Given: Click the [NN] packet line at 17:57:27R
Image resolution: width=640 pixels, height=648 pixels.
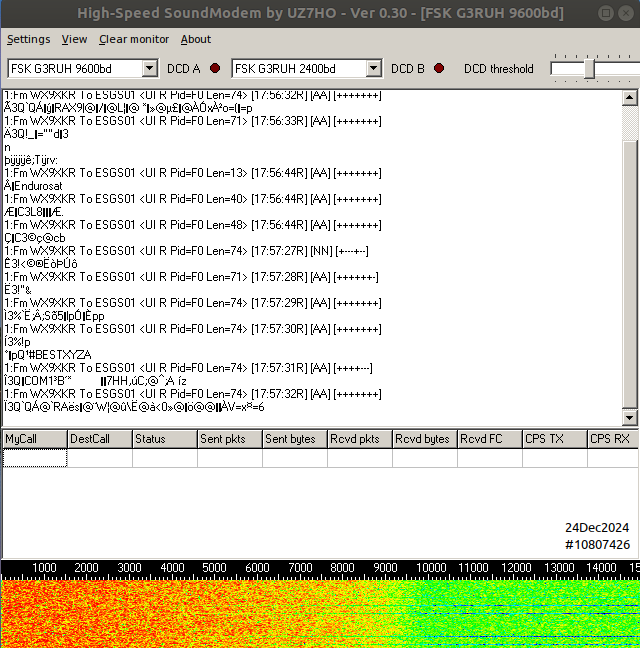Looking at the screenshot, I should [186, 251].
